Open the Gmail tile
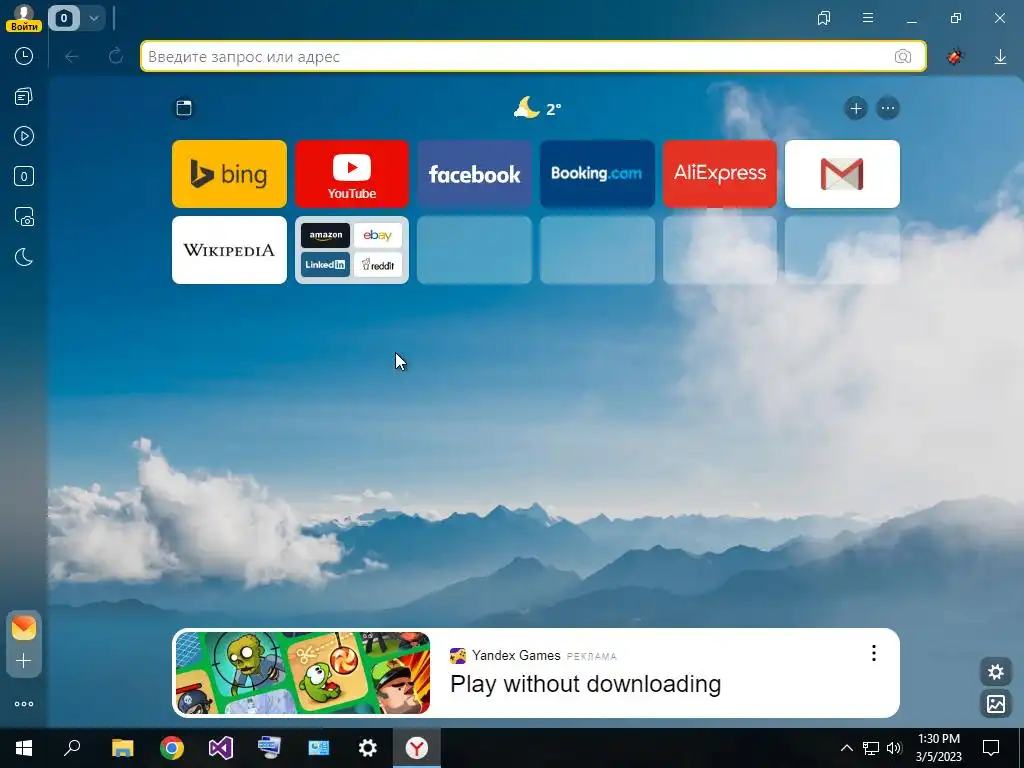Screen dimensions: 1024x768 tap(842, 174)
